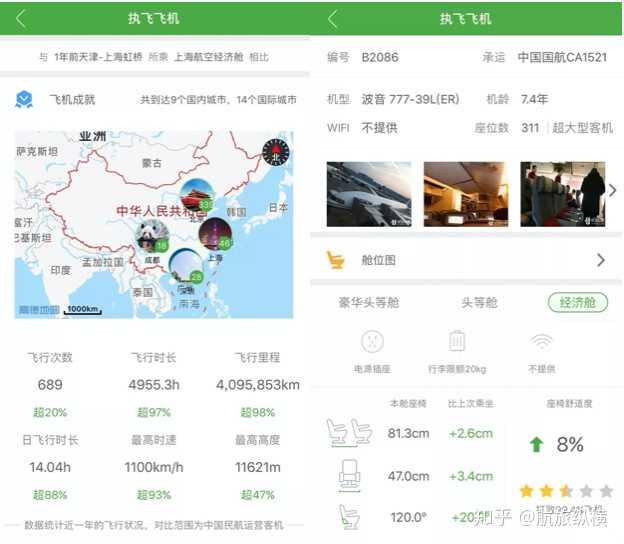This screenshot has width=624, height=544.
Task: Tap the green up arrow beside 8%
Action: click(x=536, y=445)
